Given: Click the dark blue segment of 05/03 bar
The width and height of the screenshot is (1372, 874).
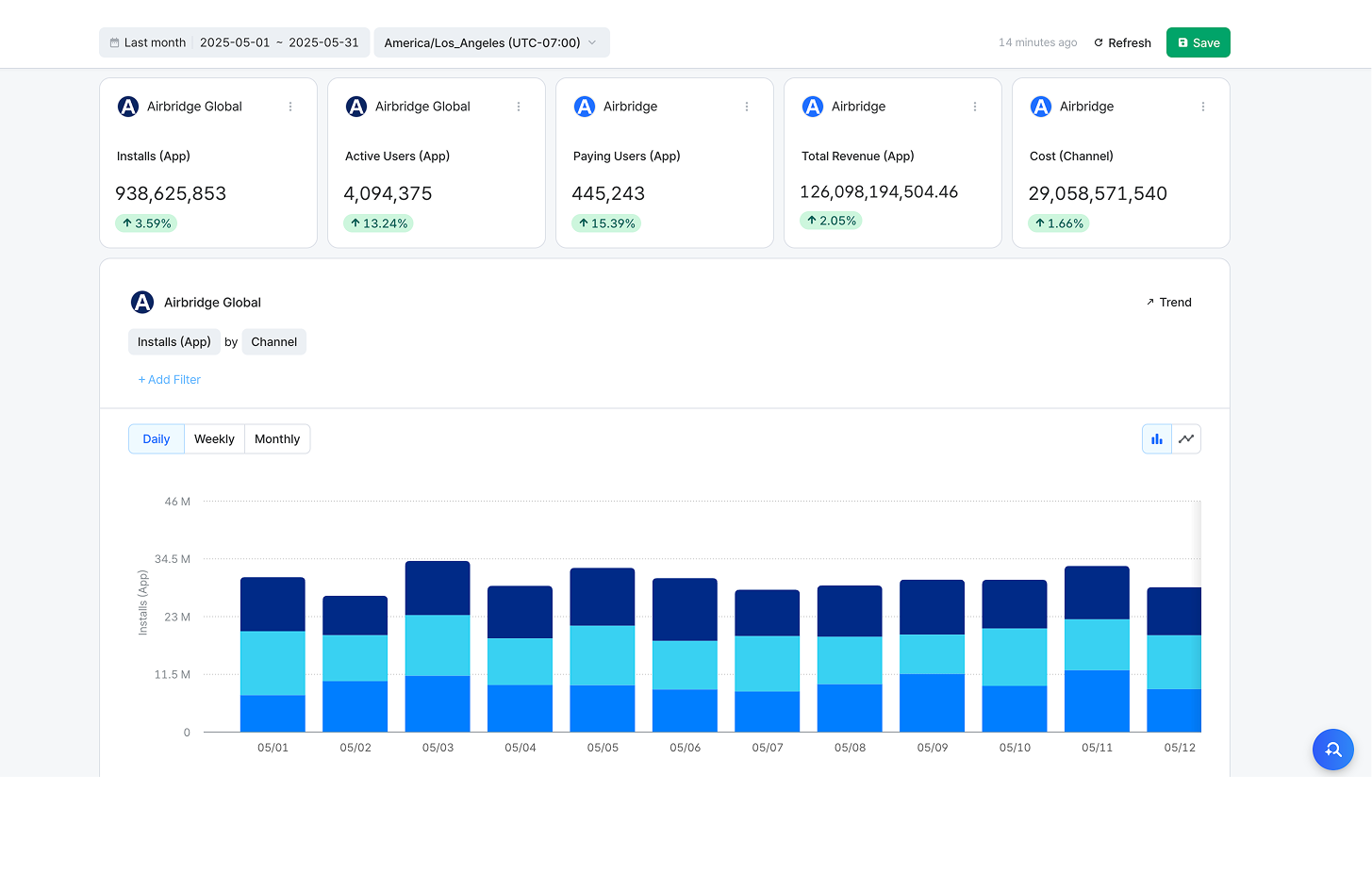Looking at the screenshot, I should tap(438, 588).
